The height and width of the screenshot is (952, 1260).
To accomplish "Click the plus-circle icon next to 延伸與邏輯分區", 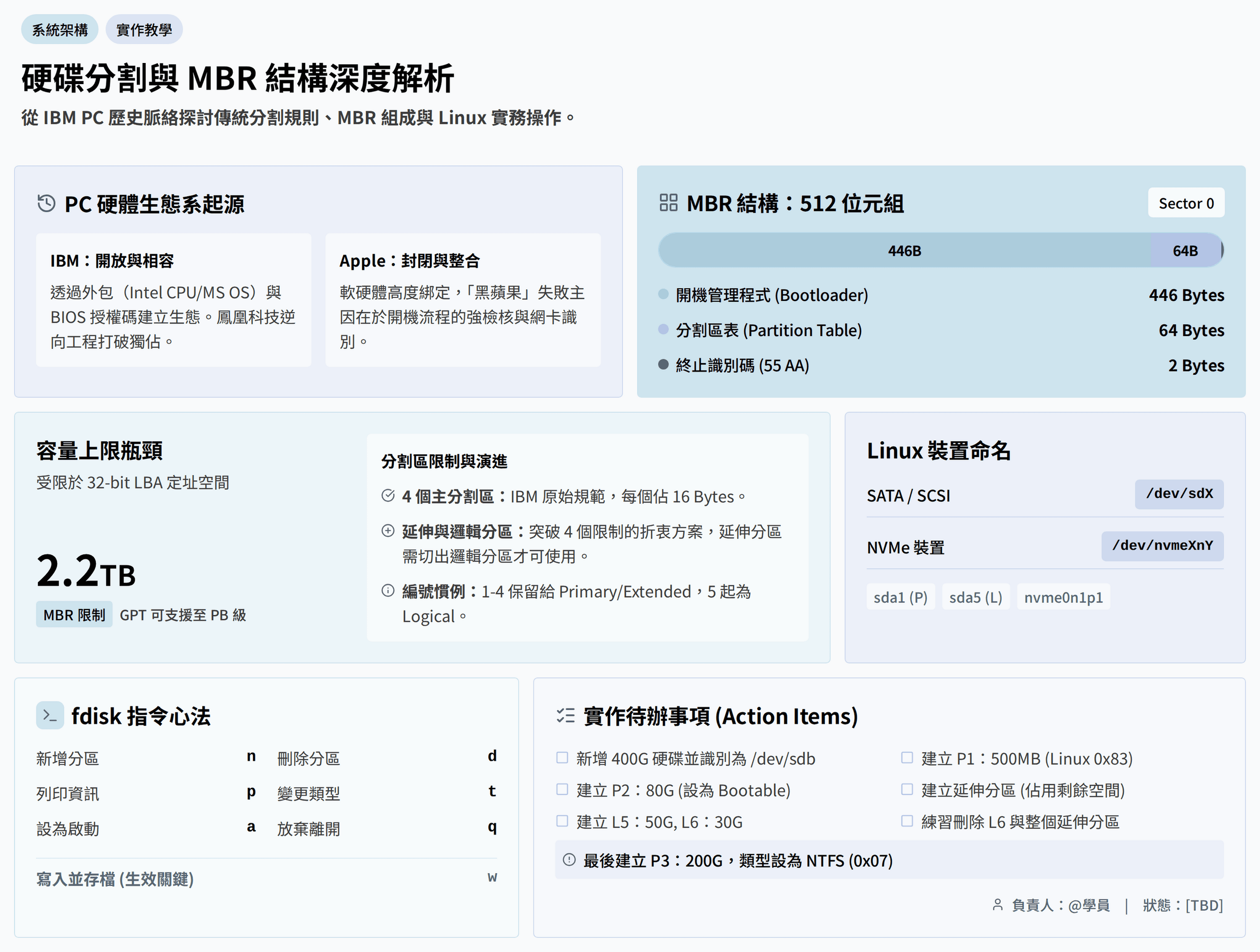I will 388,531.
